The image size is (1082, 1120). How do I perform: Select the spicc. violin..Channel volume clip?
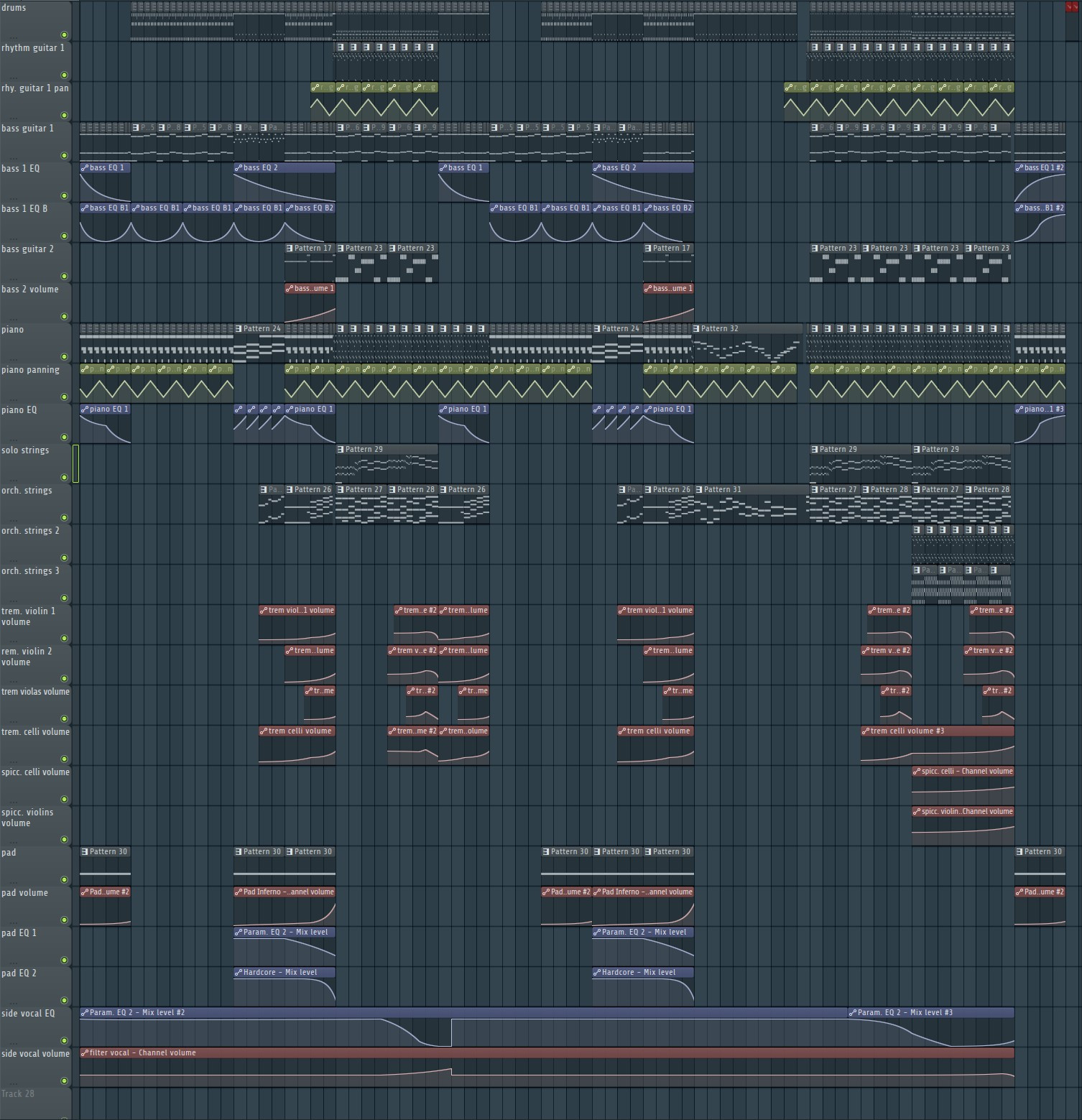point(963,825)
